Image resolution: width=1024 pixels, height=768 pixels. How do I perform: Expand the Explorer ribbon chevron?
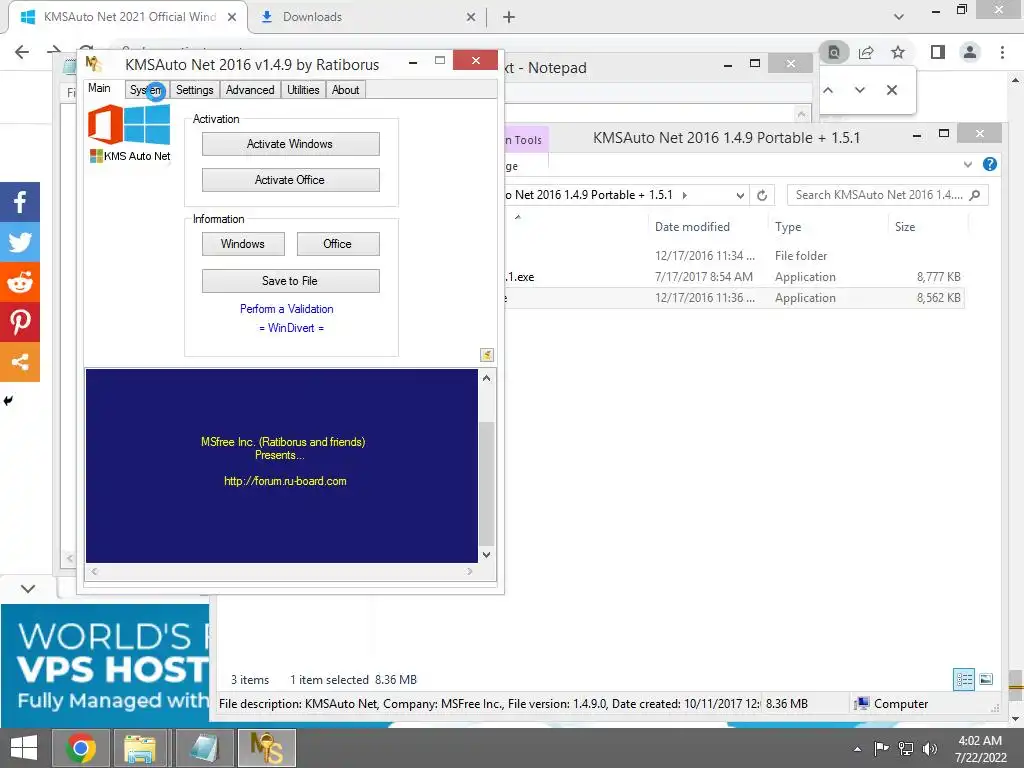click(968, 165)
